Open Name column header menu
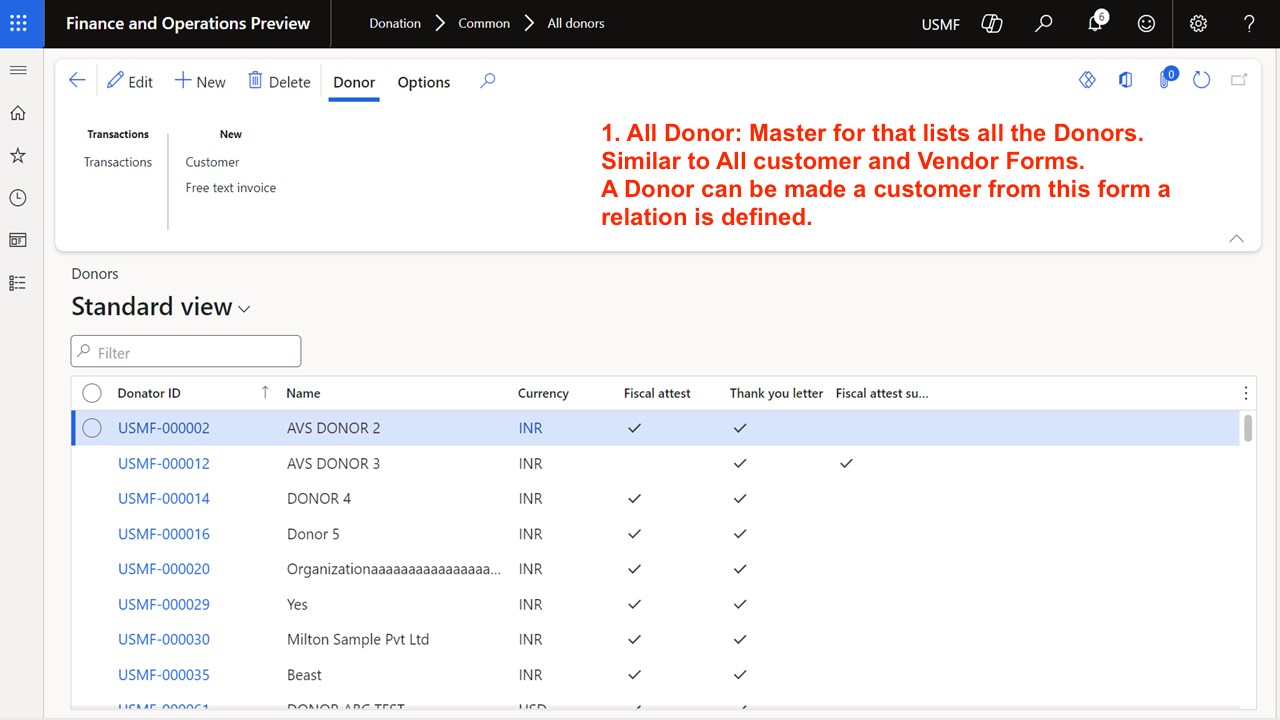 (x=303, y=393)
